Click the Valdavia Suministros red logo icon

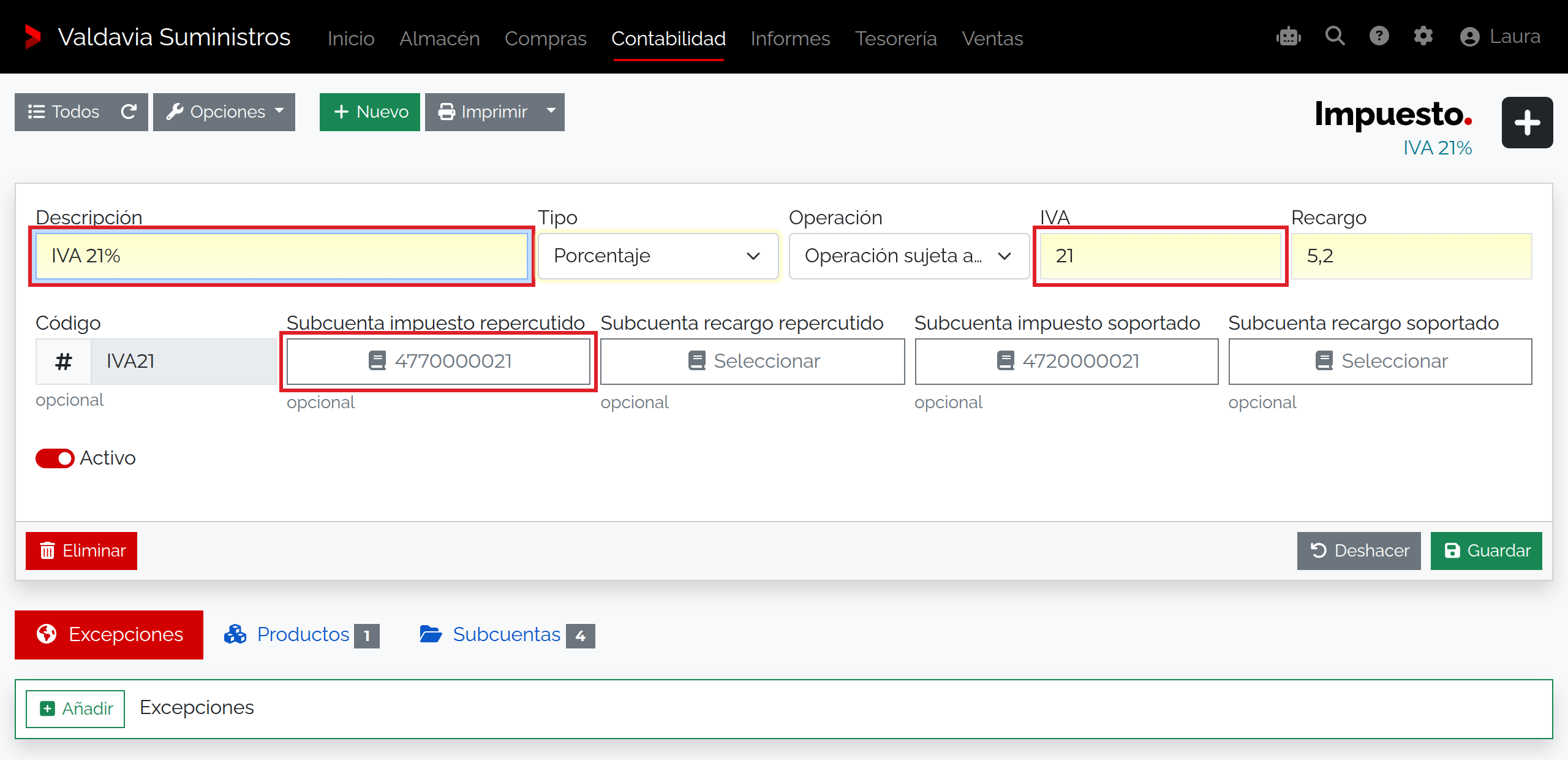click(x=32, y=37)
